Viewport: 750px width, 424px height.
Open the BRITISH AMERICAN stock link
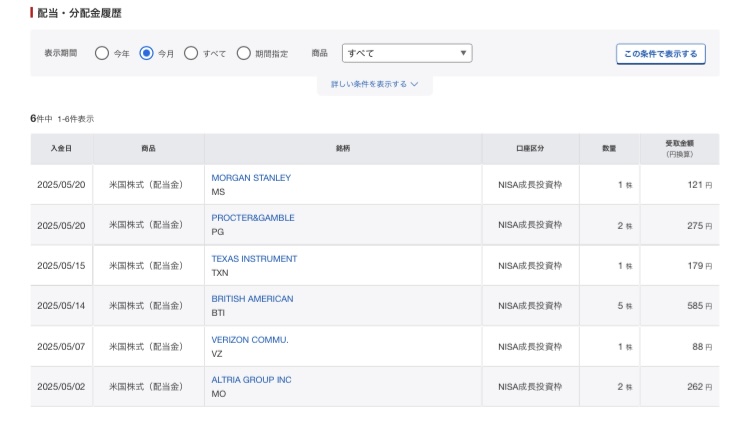tap(253, 299)
